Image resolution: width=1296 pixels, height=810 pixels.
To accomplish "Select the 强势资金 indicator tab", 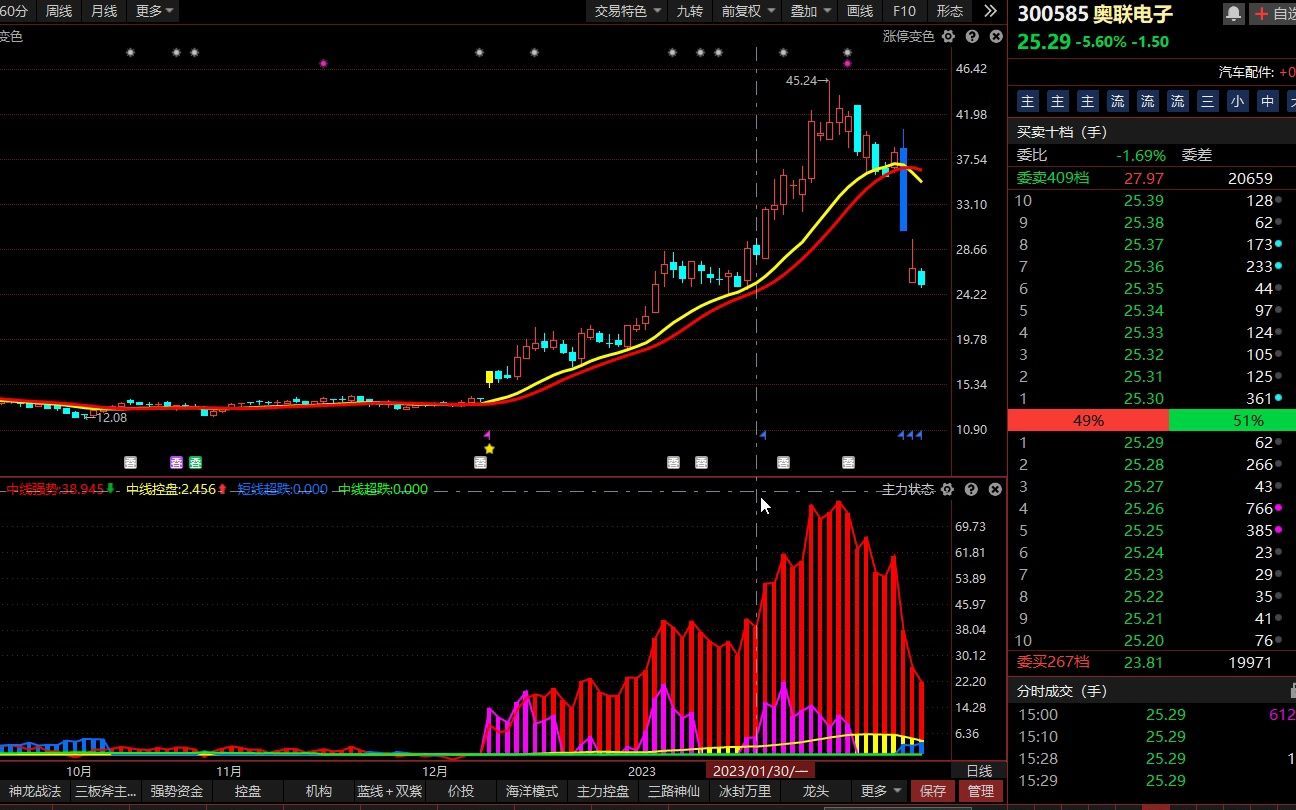I will (x=177, y=791).
